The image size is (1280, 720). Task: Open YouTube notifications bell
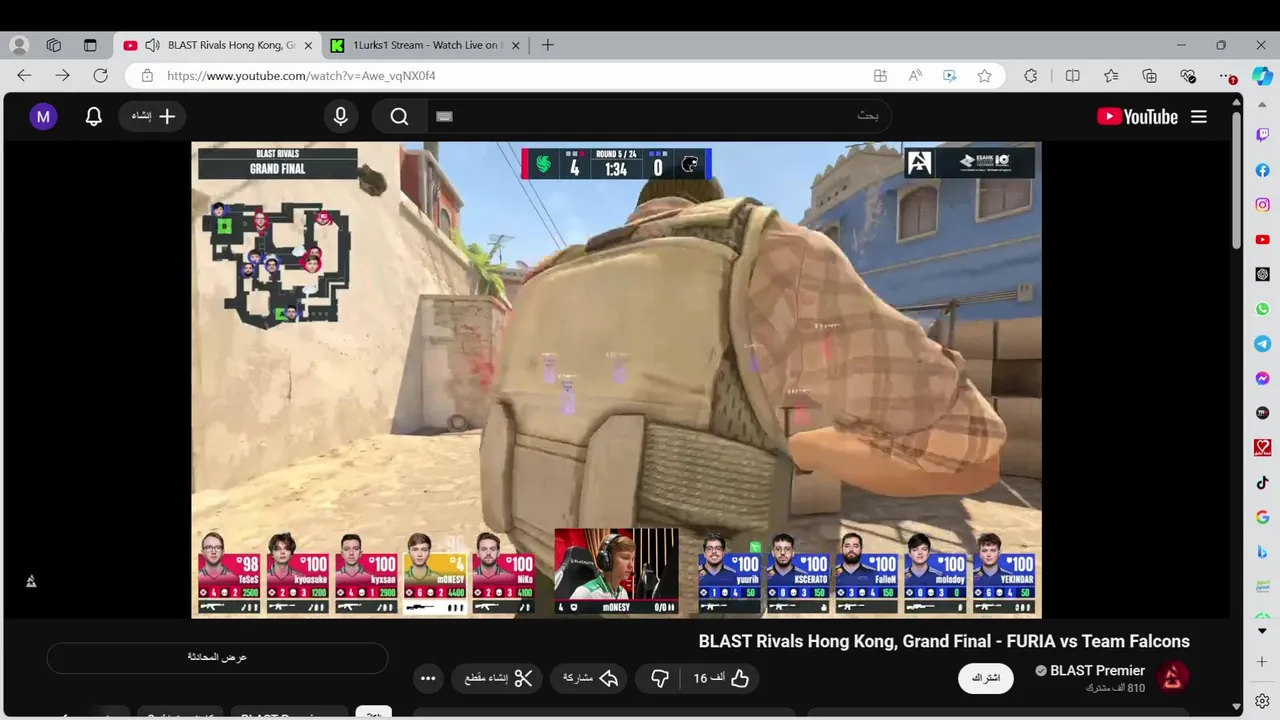93,117
